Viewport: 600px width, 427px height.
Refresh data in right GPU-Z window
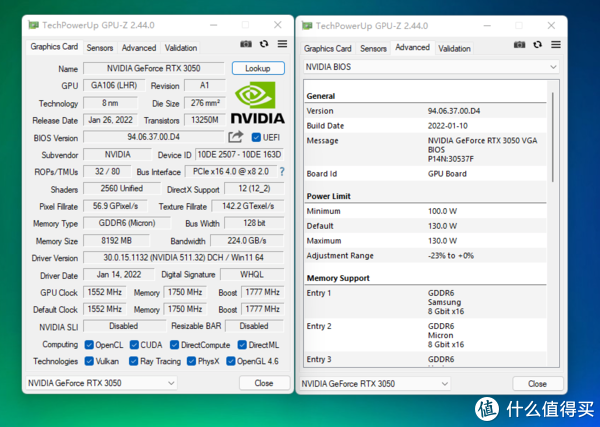538,45
